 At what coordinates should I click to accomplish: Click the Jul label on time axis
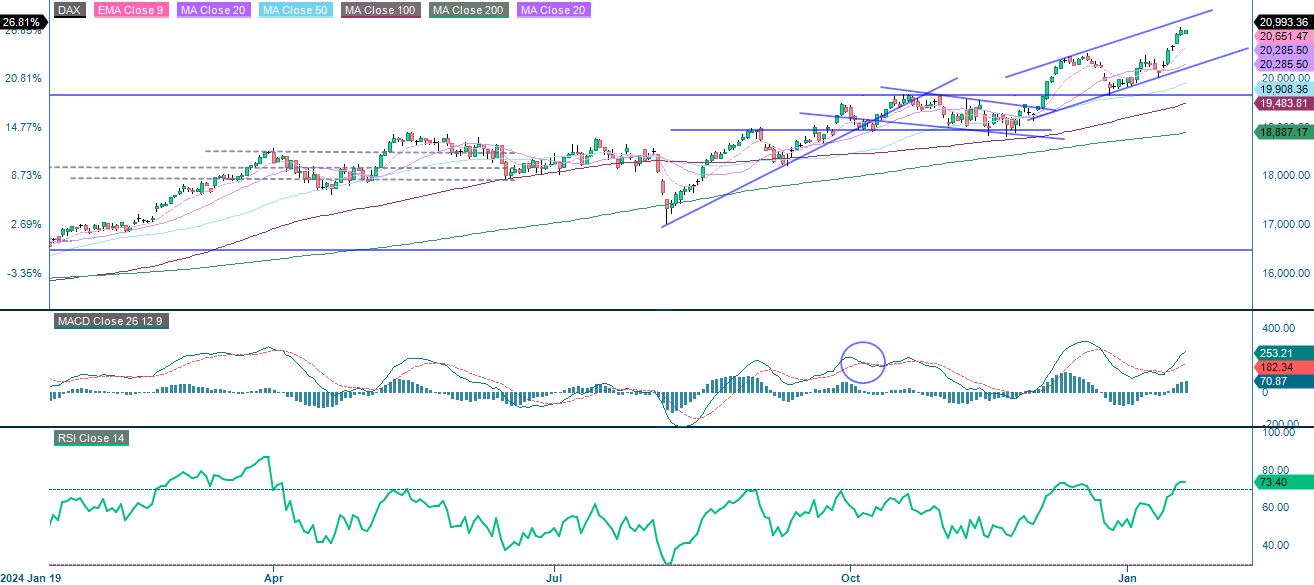pos(553,577)
